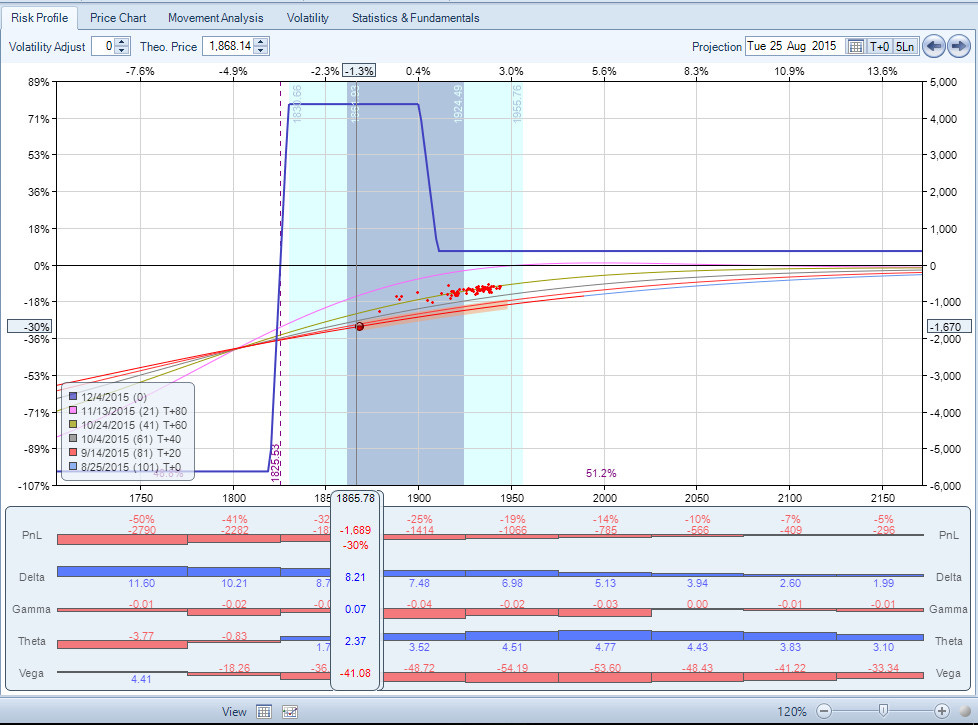
Task: Step projection date backward with left arrow
Action: coord(934,46)
